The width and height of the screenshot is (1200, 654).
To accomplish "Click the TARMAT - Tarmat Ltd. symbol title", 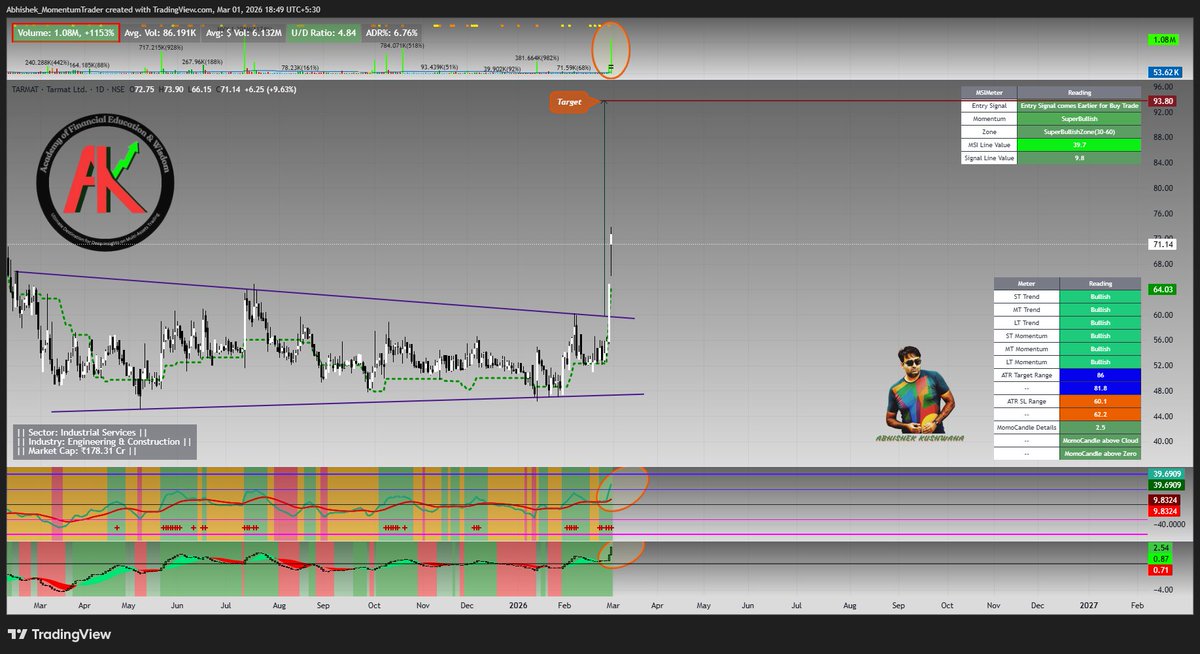I will click(x=48, y=89).
